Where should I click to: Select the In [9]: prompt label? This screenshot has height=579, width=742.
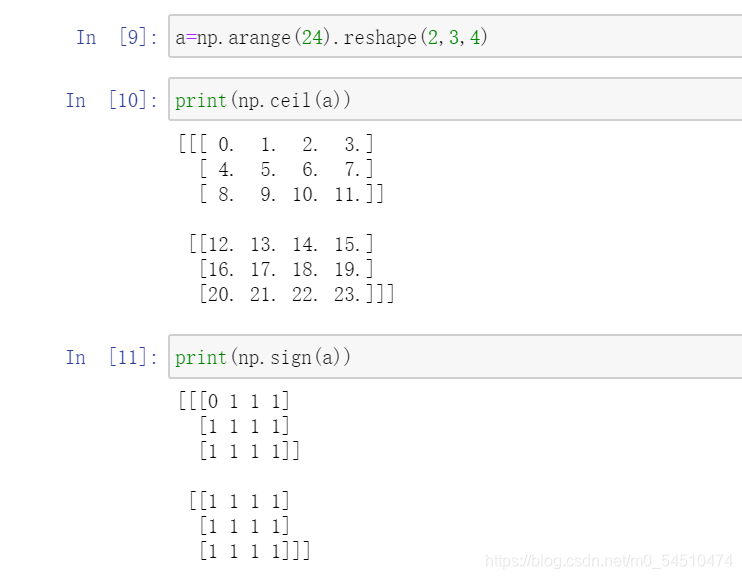[117, 37]
